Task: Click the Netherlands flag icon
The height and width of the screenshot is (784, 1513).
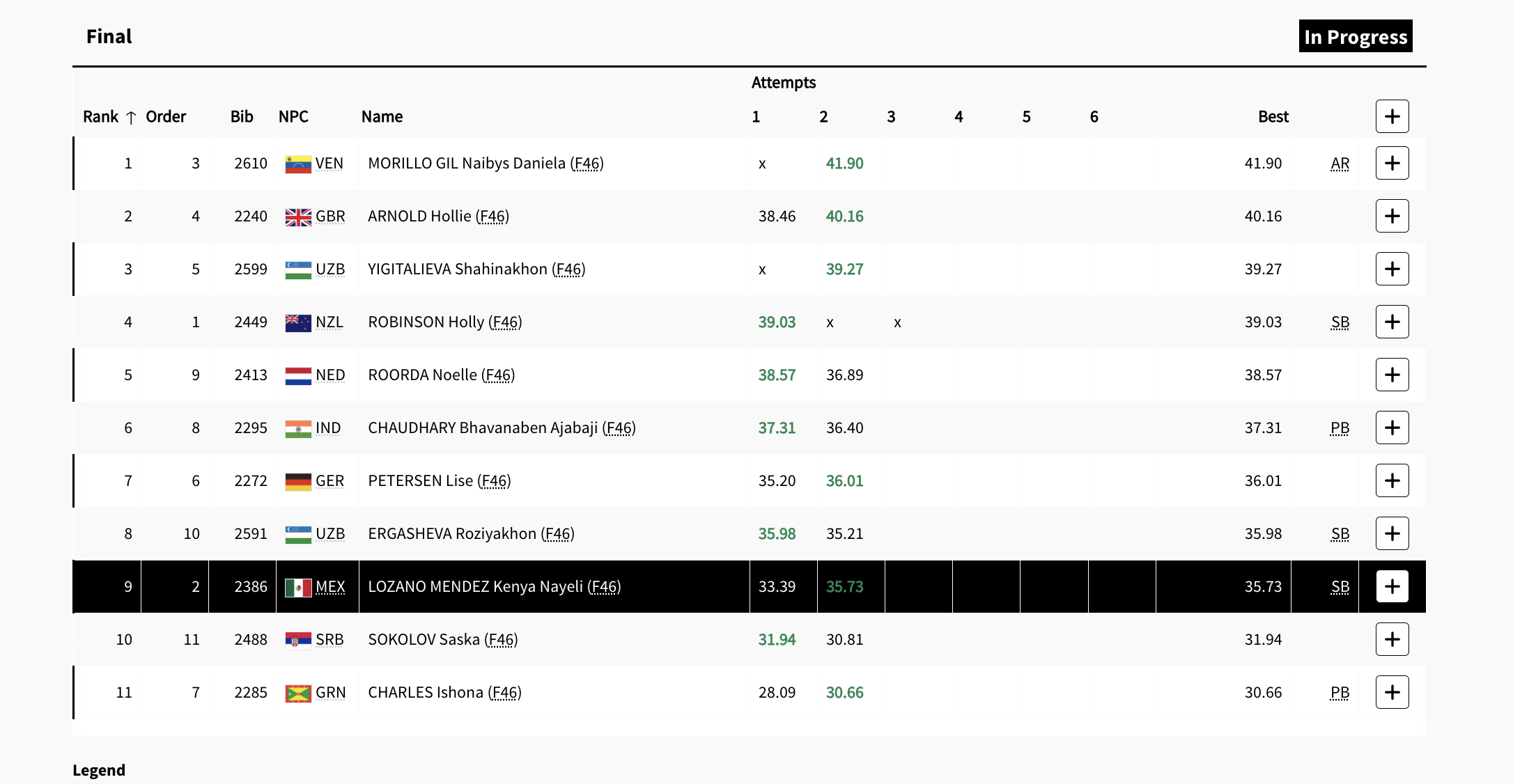Action: pos(298,375)
